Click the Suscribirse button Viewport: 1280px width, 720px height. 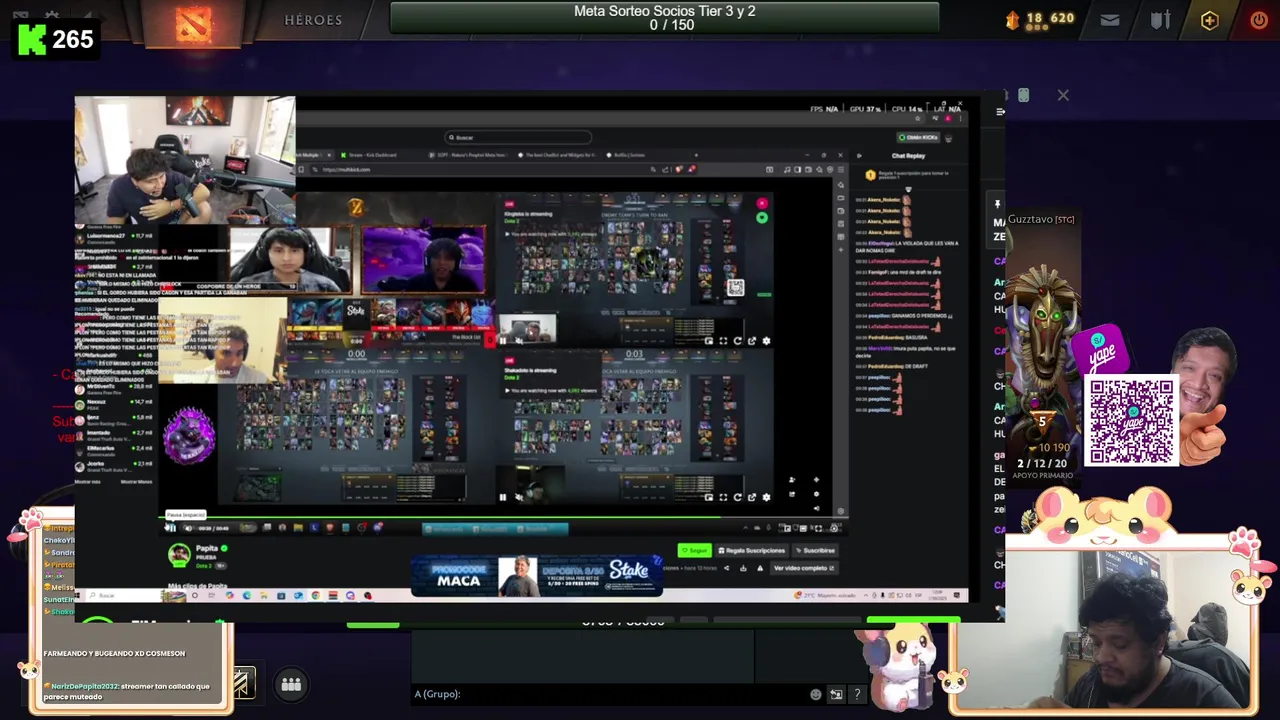(x=816, y=550)
